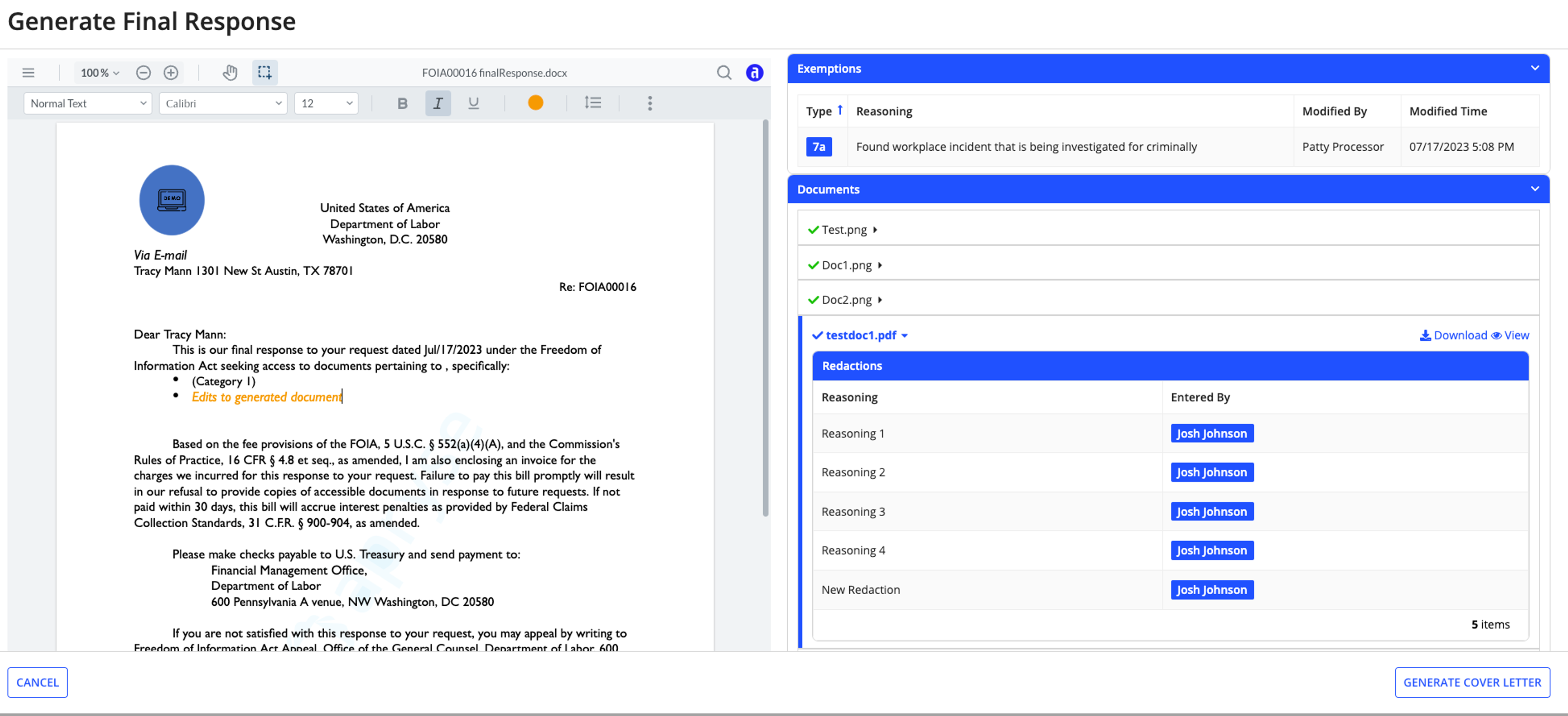Click the Modified Time column header
Image resolution: width=1568 pixels, height=716 pixels.
1448,111
